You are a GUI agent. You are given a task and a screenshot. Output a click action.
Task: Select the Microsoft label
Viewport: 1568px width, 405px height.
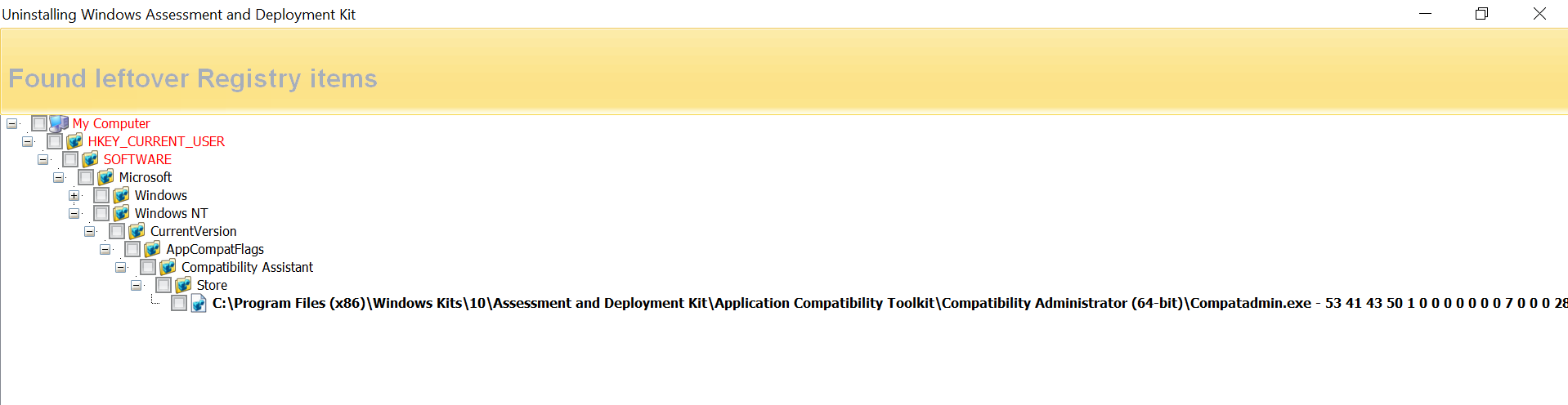[x=146, y=177]
